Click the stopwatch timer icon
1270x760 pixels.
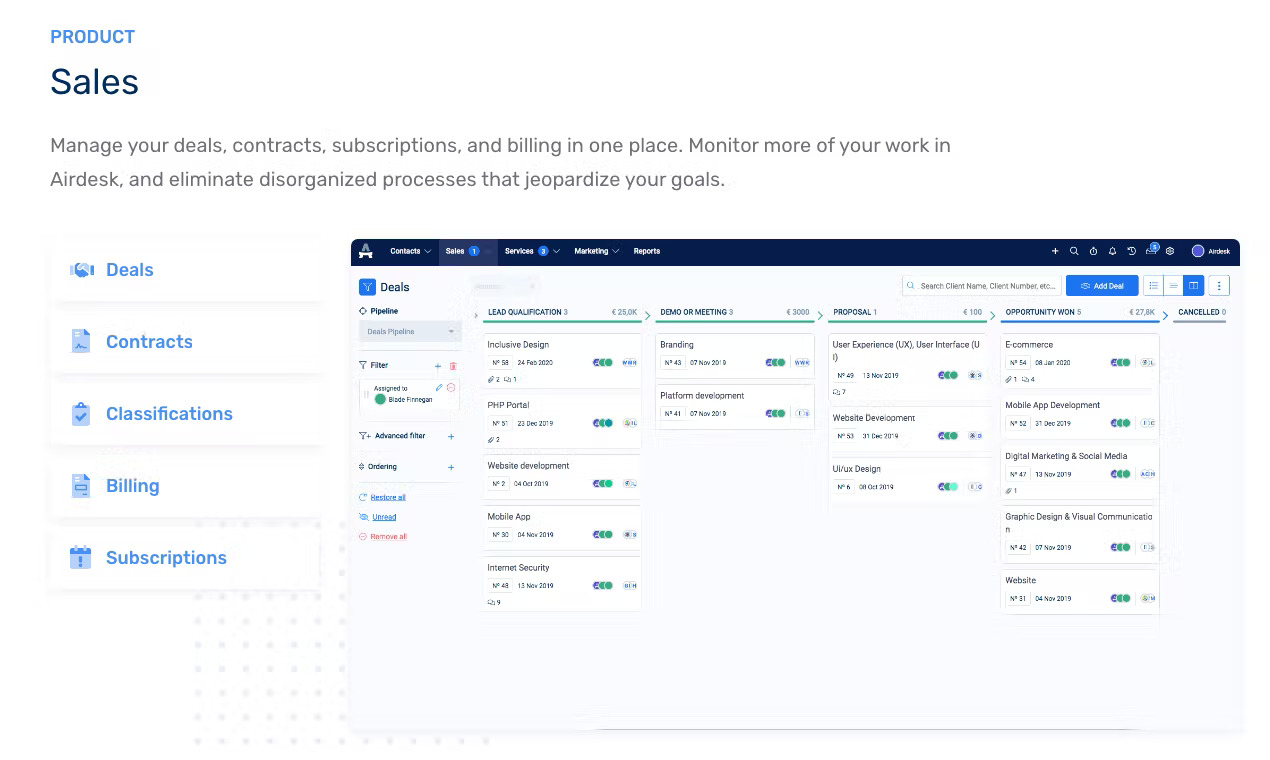coord(1093,251)
